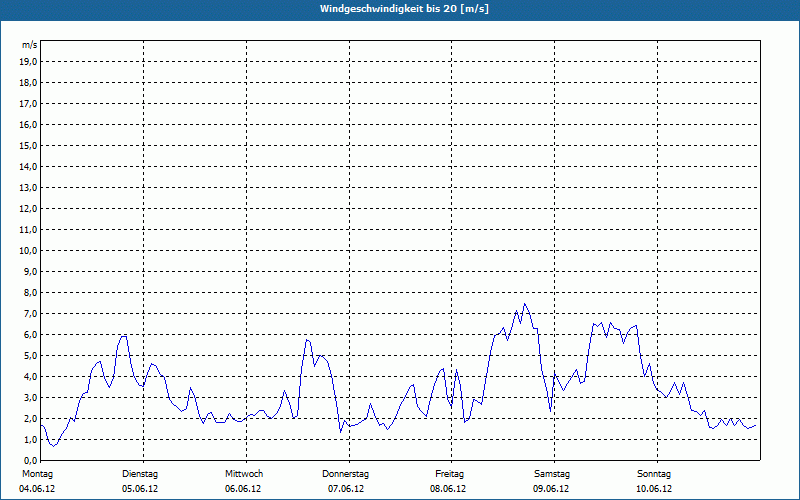Viewport: 800px width, 500px height.
Task: Select the 2,0 axis label
Action: (30, 419)
